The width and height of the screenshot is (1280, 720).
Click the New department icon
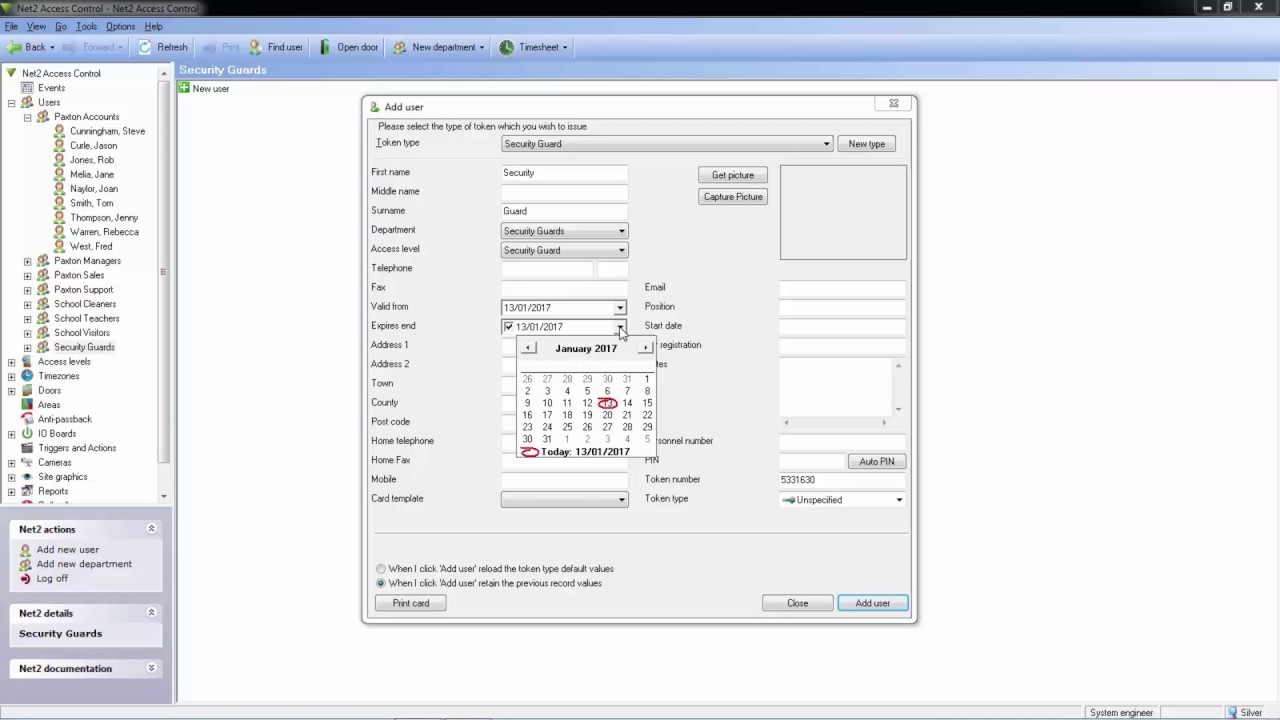point(400,47)
